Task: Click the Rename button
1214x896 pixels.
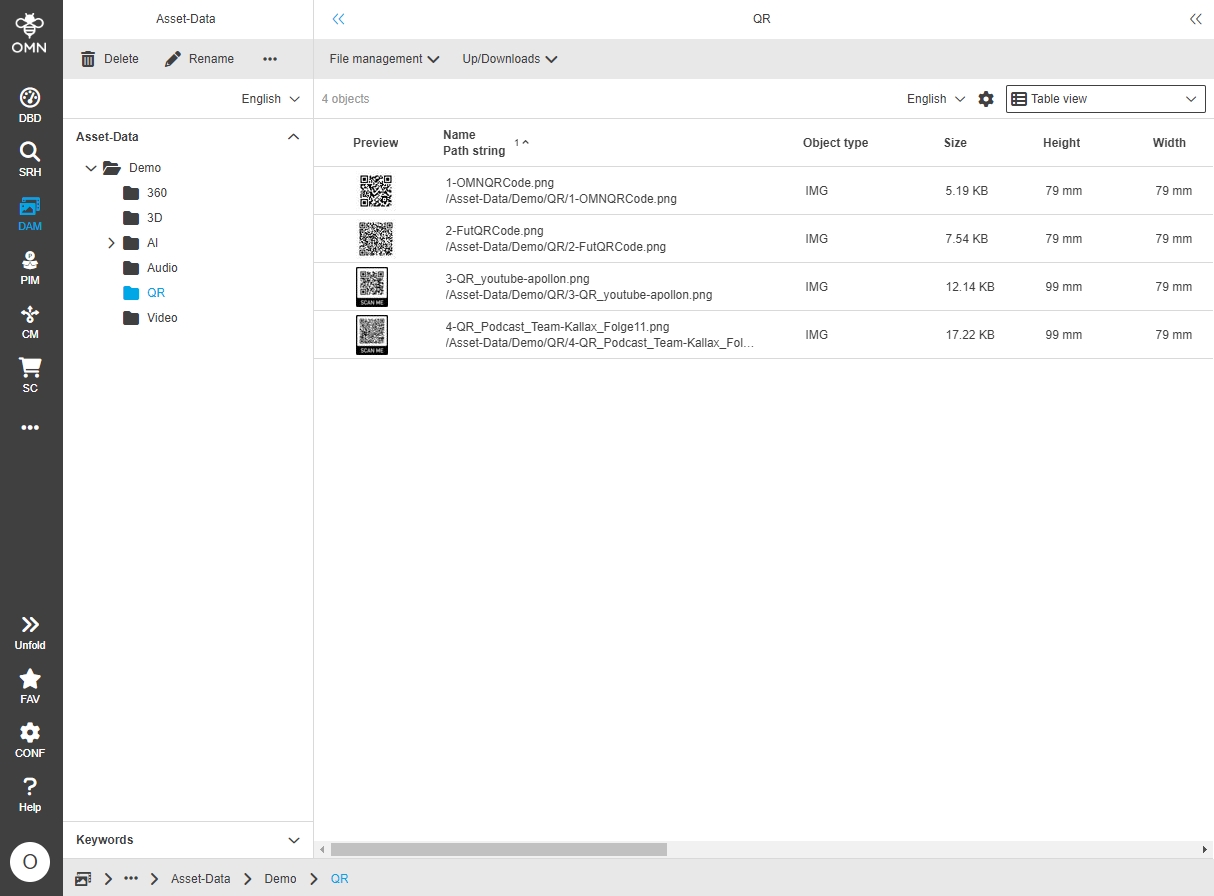Action: tap(200, 59)
